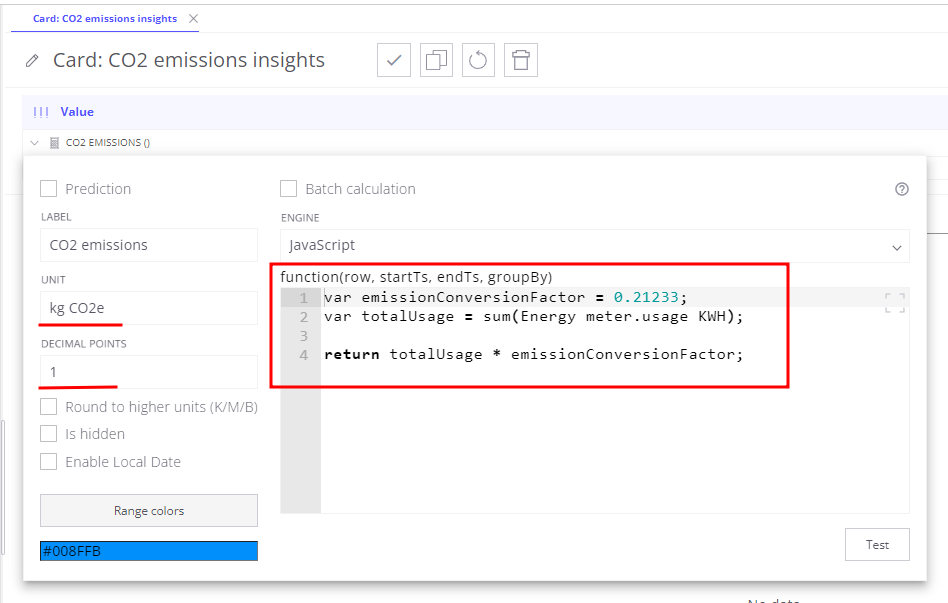
Task: Click the #008FFB blue color swatch
Action: 149,551
